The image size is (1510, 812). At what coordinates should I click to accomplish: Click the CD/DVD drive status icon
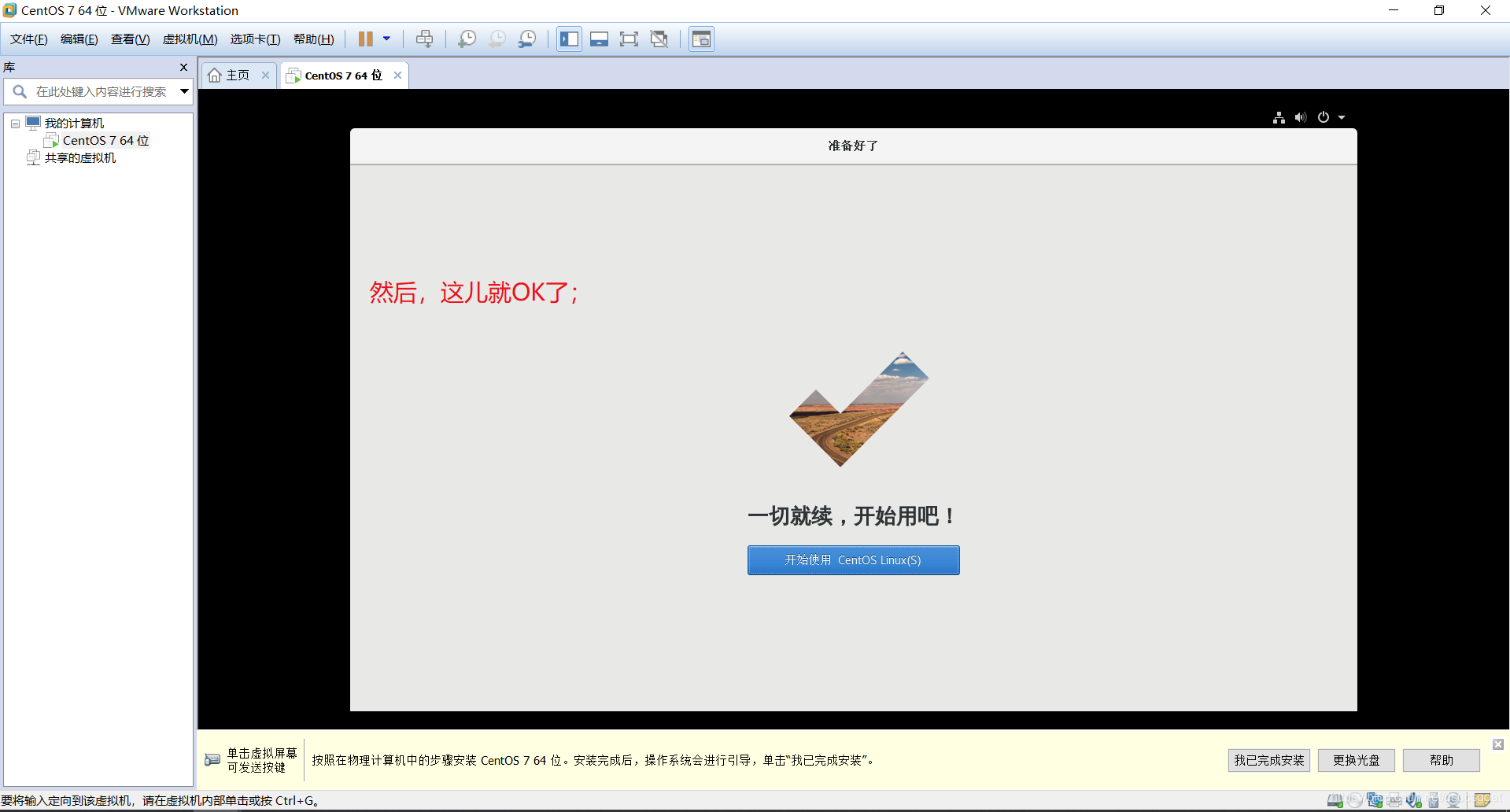coord(1355,801)
